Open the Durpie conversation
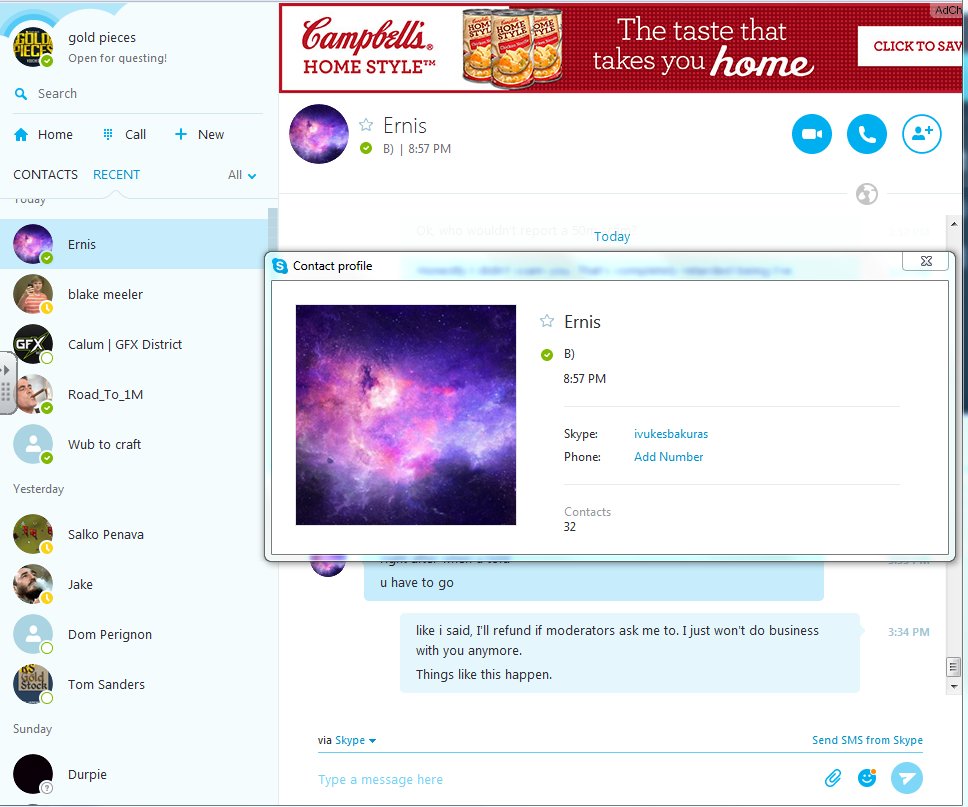The width and height of the screenshot is (968, 807). (x=135, y=774)
